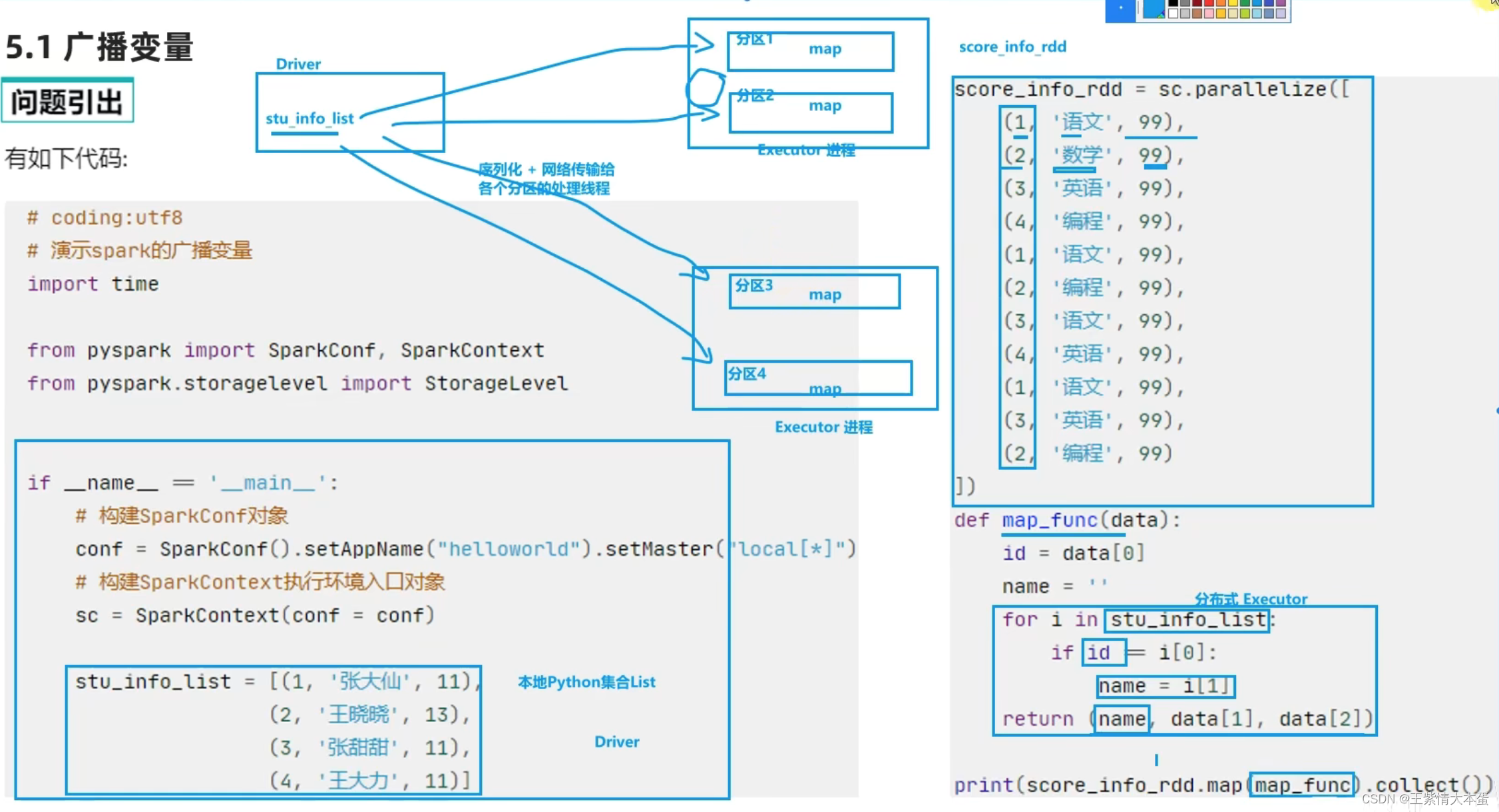Pick the cream swatch

[1233, 13]
